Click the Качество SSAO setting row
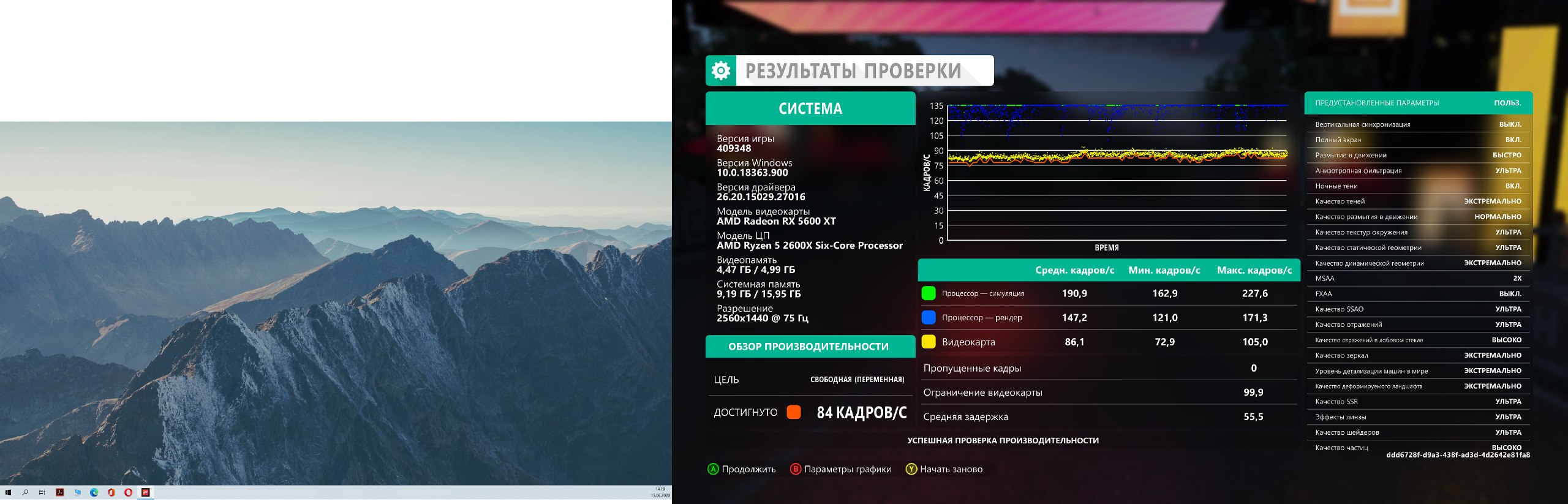The width and height of the screenshot is (1568, 504). 1419,309
